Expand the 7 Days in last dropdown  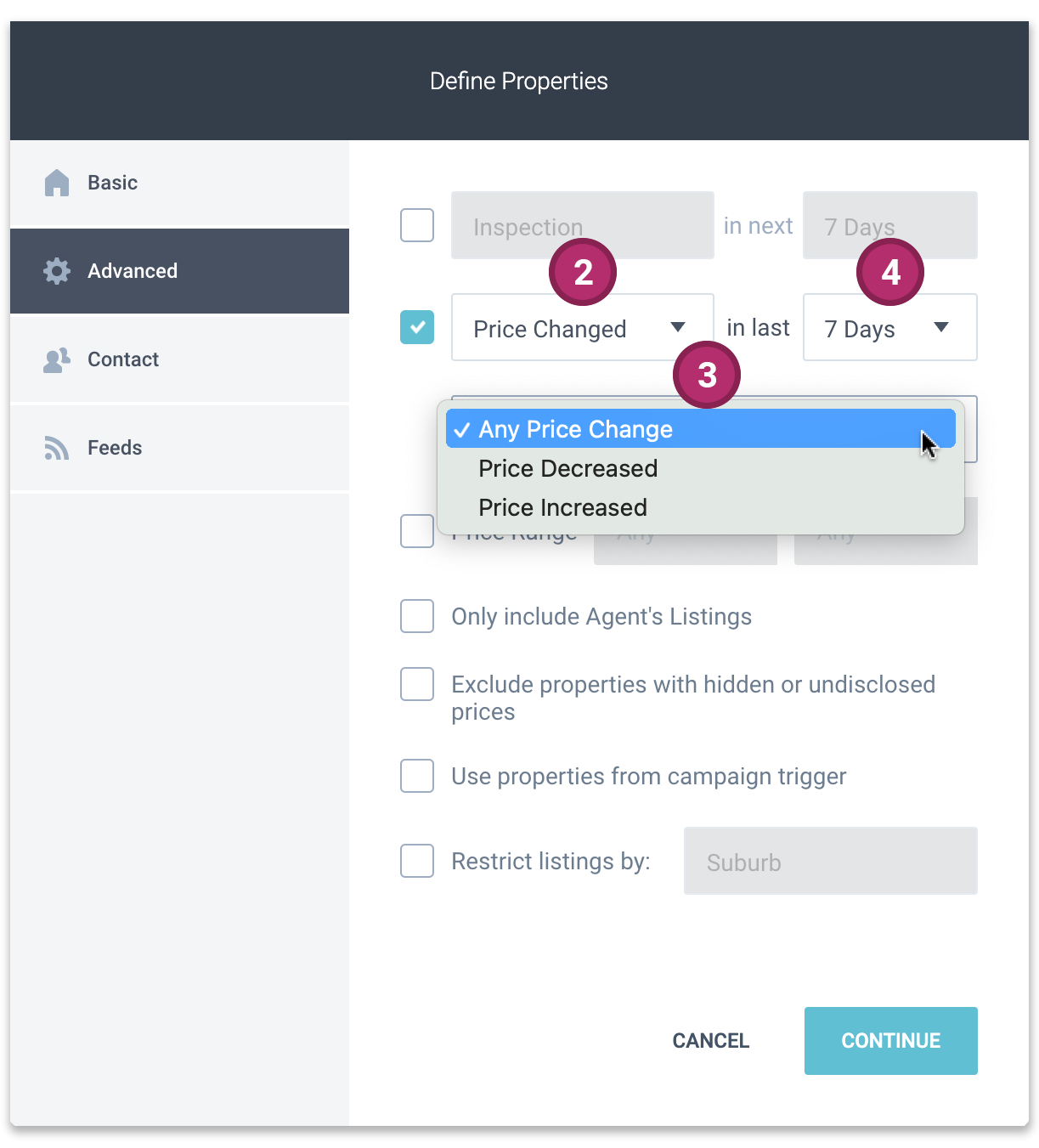[890, 327]
